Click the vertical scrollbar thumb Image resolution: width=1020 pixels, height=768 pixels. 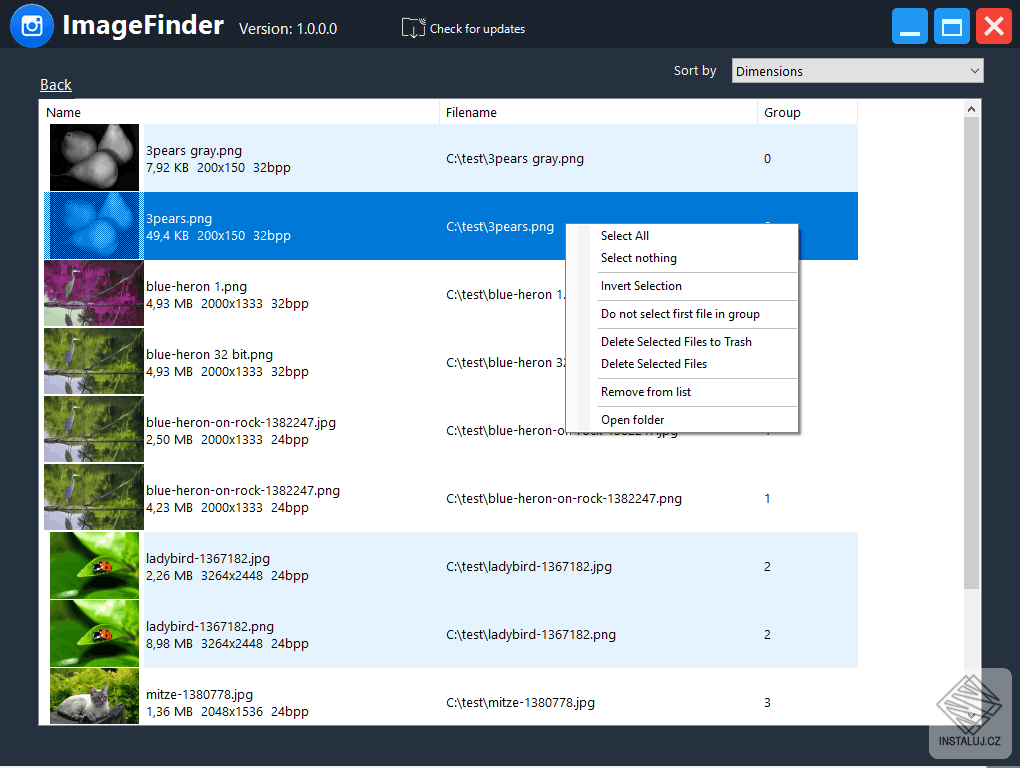tap(971, 353)
